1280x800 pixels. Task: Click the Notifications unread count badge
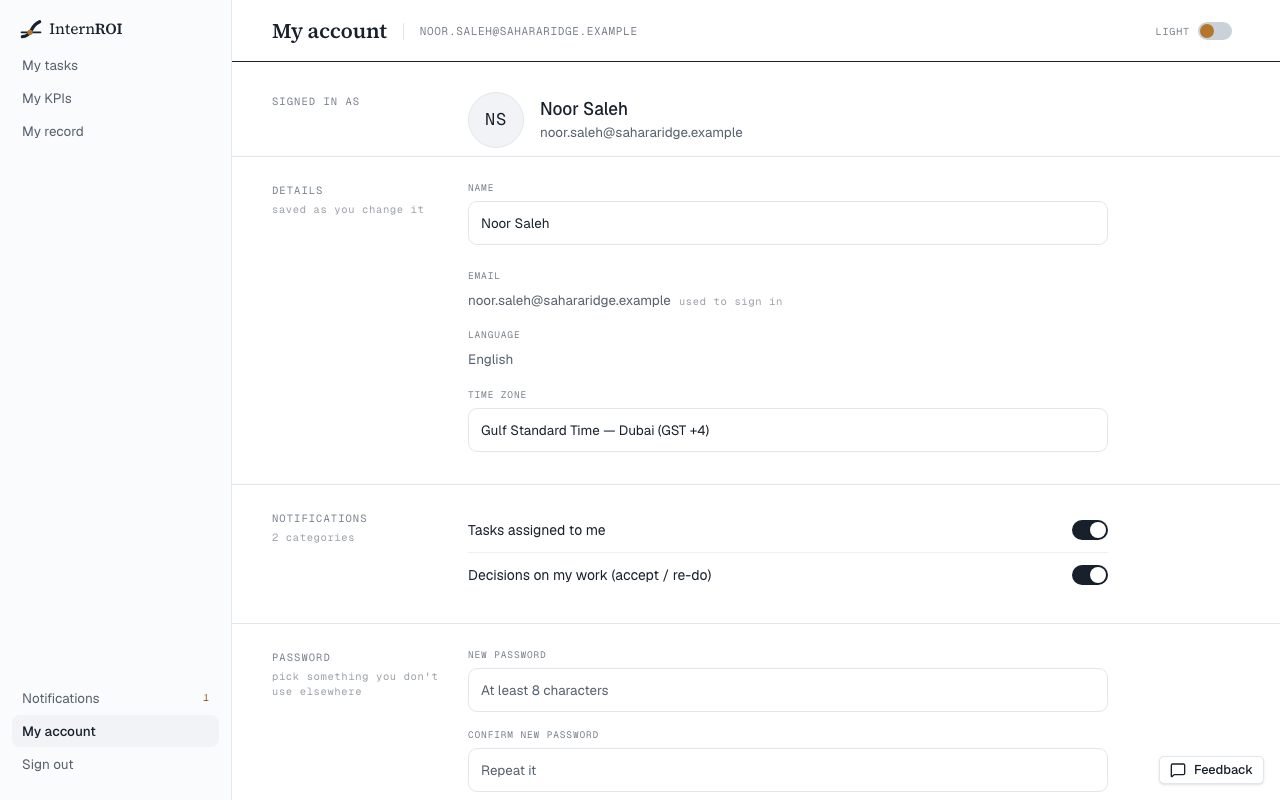[206, 698]
